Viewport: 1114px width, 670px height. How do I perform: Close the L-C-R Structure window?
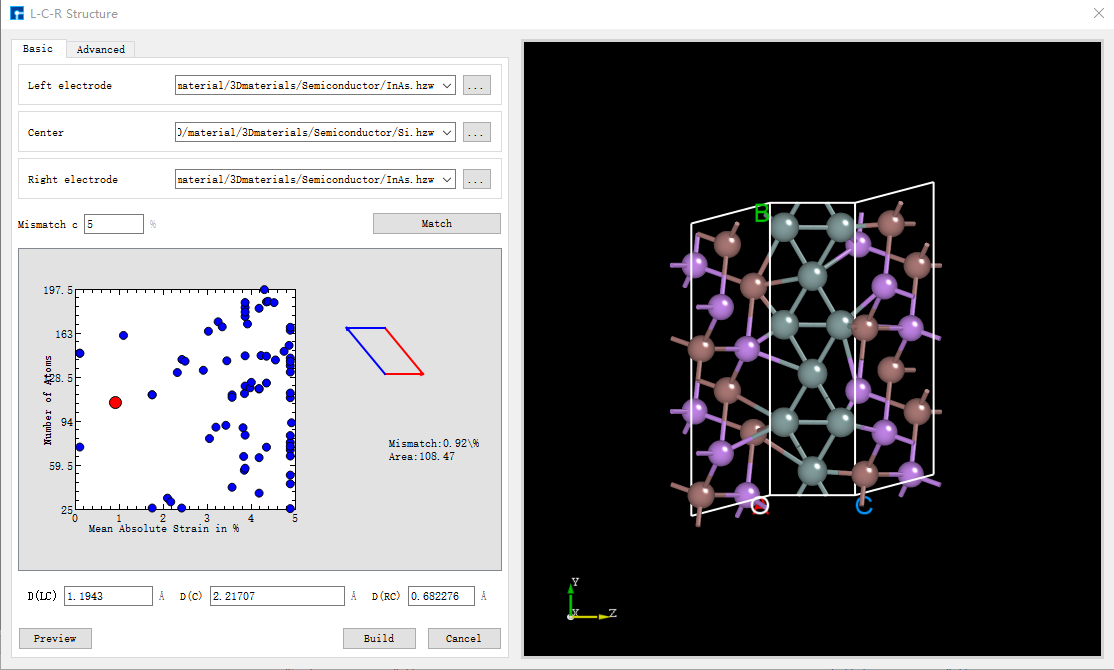(1098, 14)
